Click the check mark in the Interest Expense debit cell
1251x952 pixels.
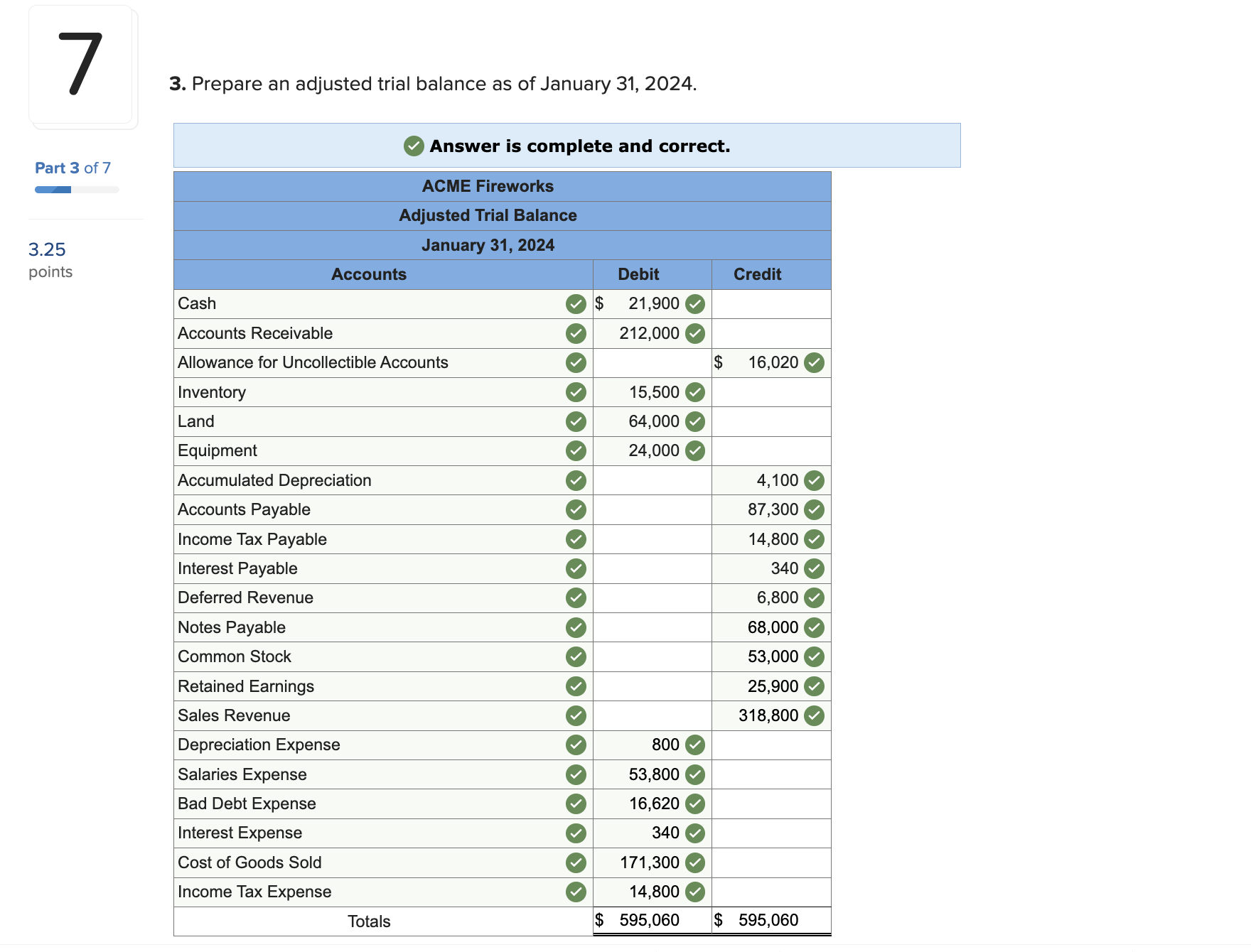[695, 833]
